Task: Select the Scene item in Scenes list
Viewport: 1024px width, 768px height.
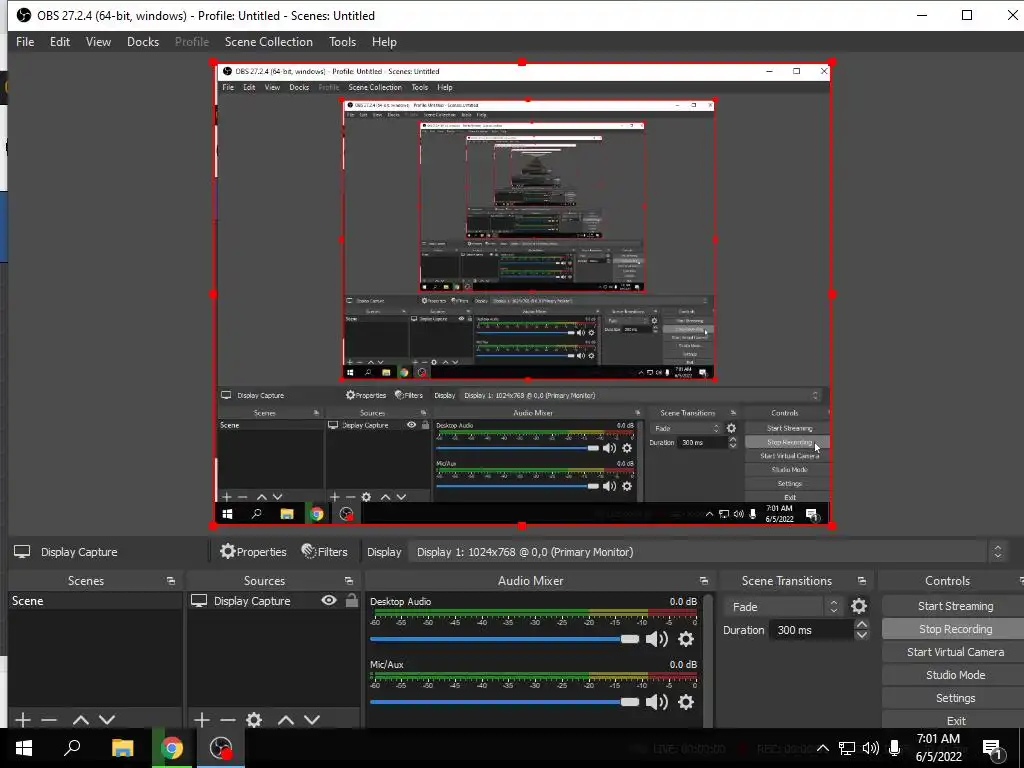Action: coord(95,601)
